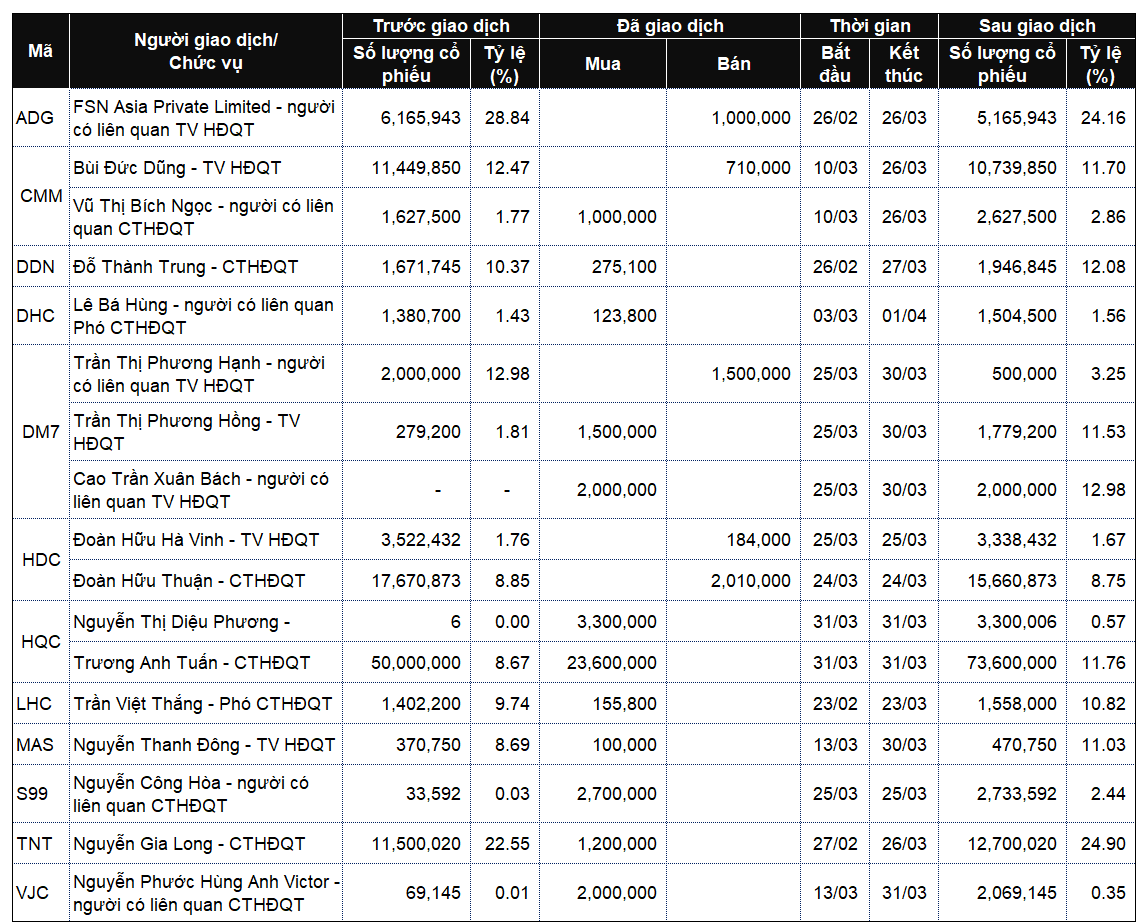Click the DM7 stock code cell
Image resolution: width=1136 pixels, height=922 pixels.
(40, 432)
